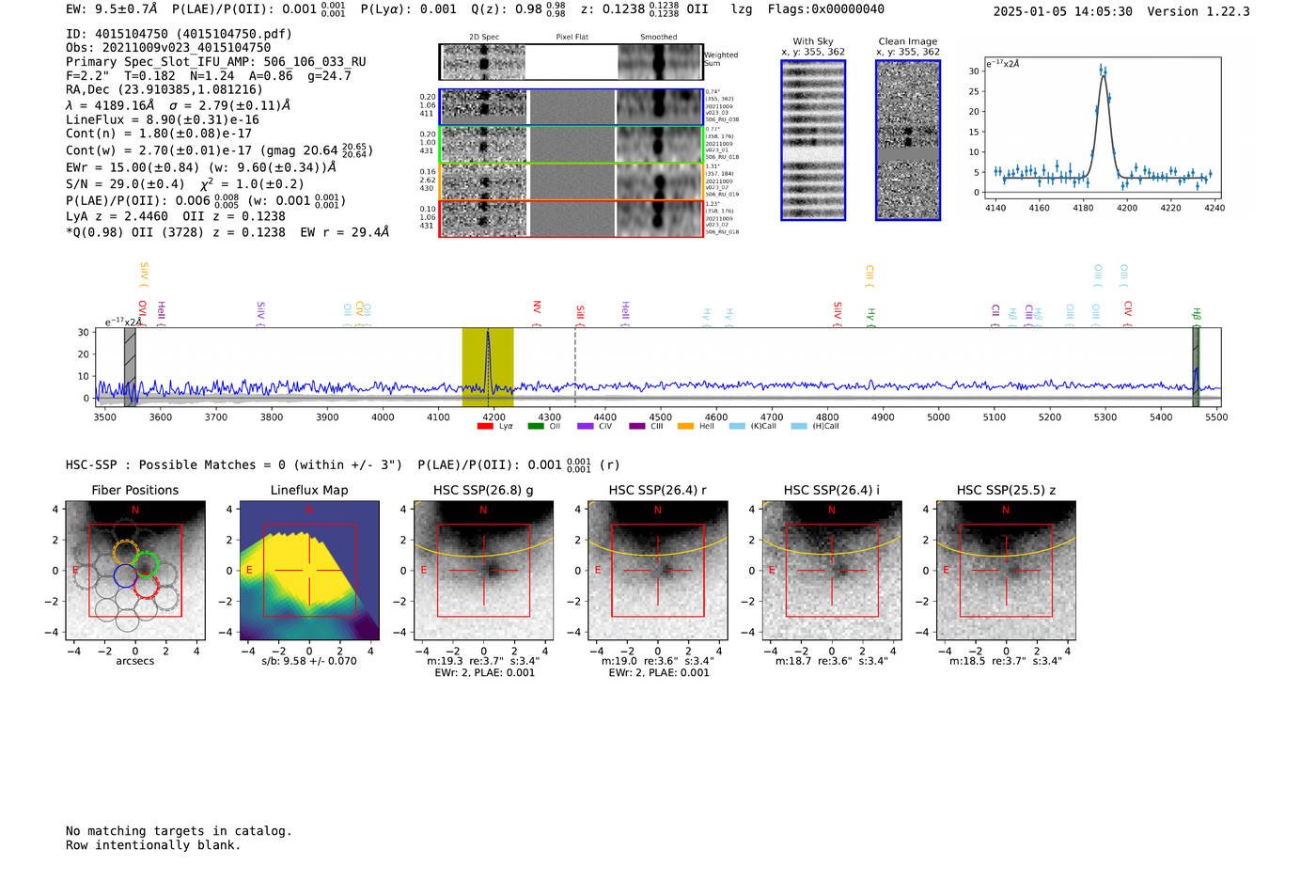Click the OII green legend swatch
This screenshot has width=1316, height=896.
[x=536, y=426]
